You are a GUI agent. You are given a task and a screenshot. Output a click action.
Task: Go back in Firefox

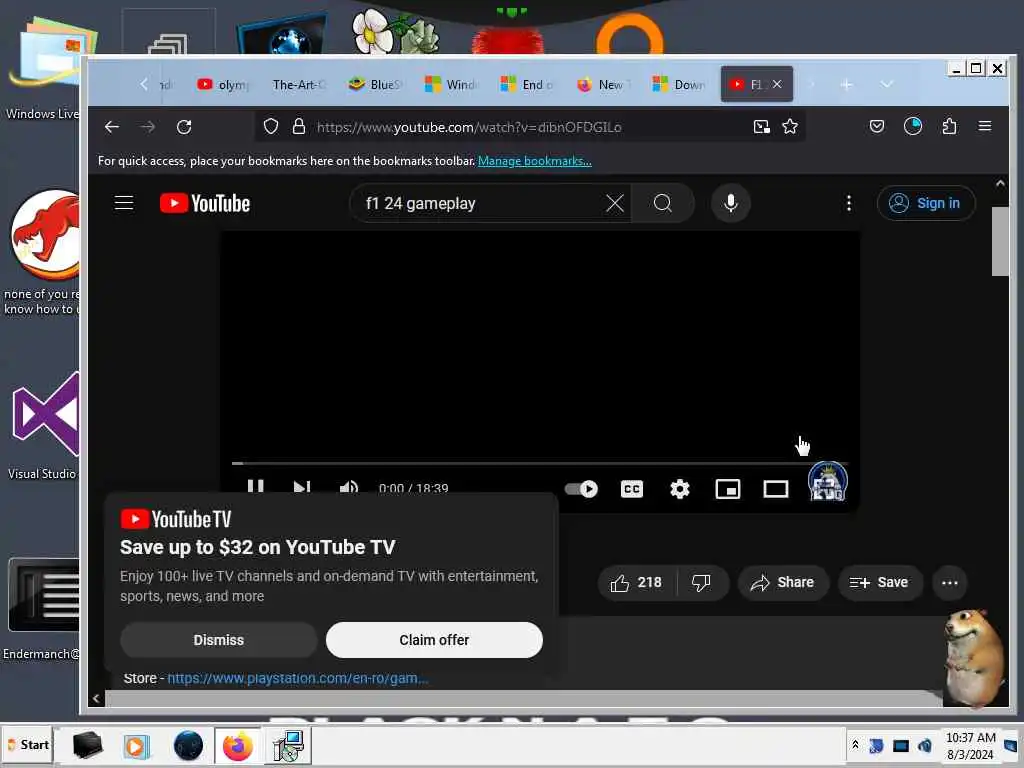(112, 127)
